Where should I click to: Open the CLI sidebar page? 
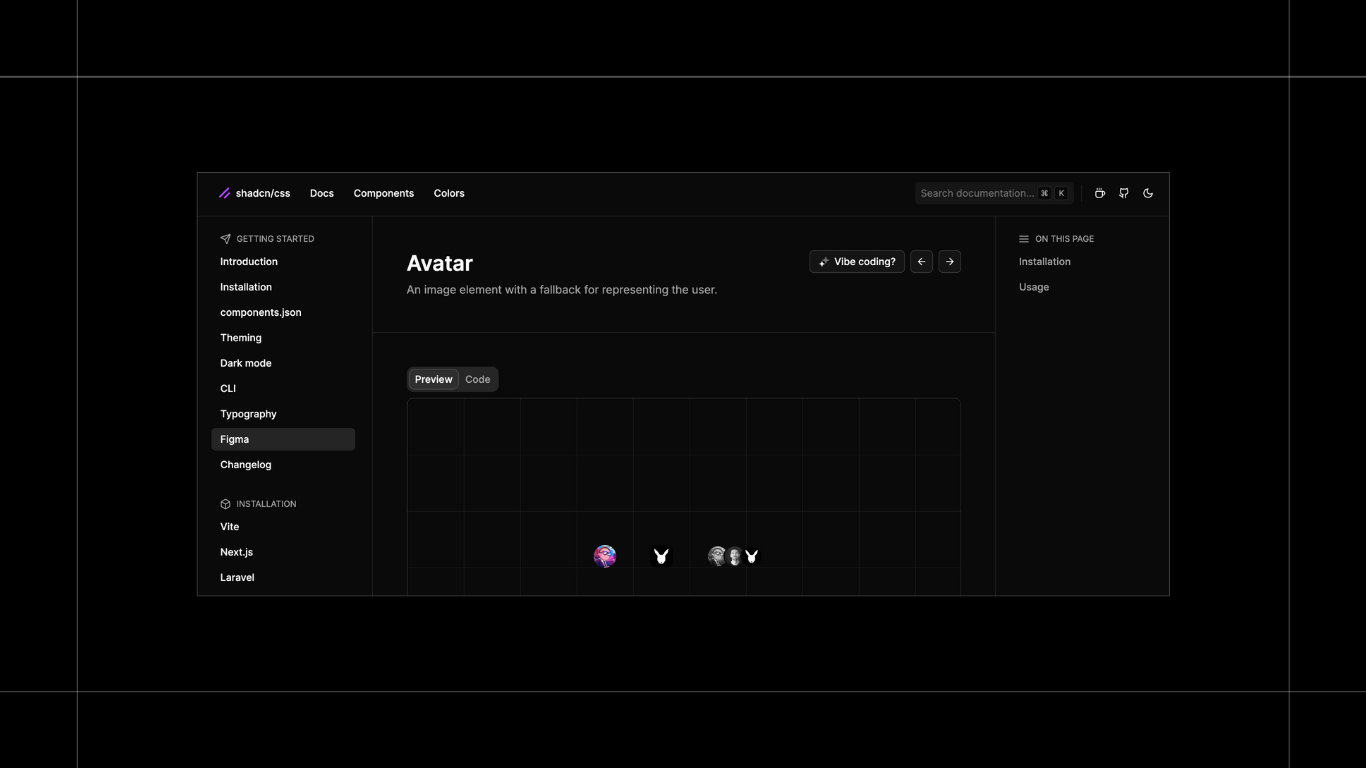click(x=228, y=388)
